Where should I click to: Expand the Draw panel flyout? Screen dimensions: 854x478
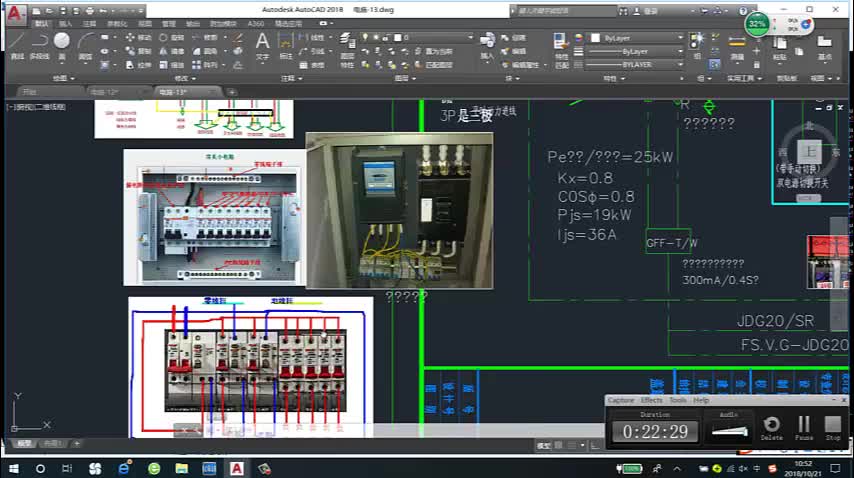pyautogui.click(x=64, y=78)
